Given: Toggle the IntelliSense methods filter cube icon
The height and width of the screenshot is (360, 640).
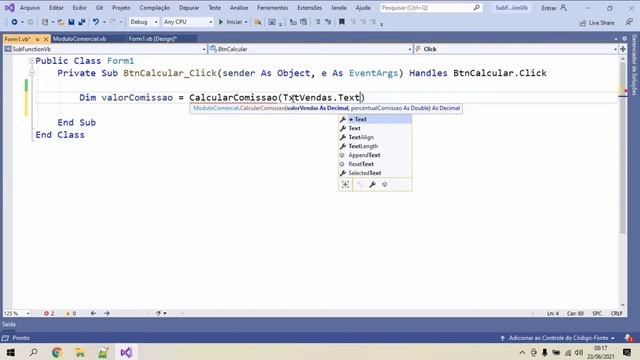Looking at the screenshot, I should coord(384,184).
